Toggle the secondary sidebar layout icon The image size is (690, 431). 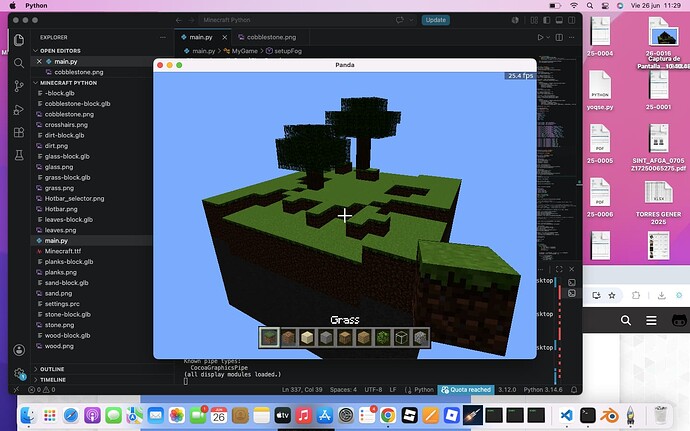pyautogui.click(x=572, y=20)
